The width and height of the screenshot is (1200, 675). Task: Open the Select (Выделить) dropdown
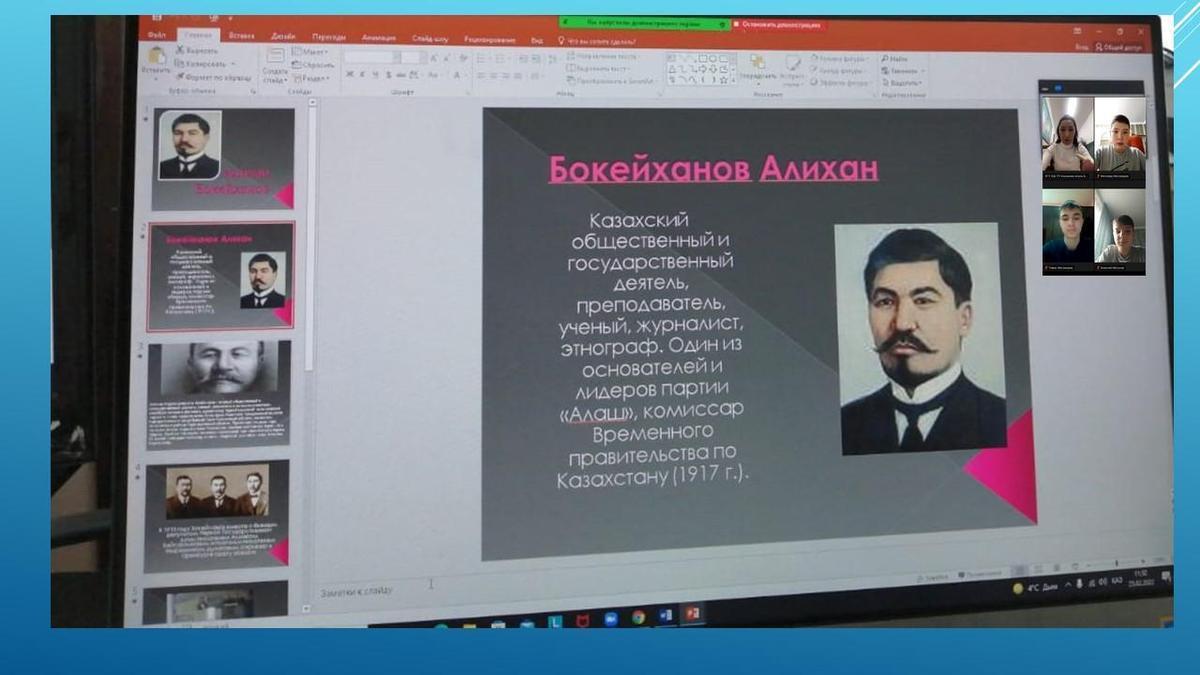[902, 83]
